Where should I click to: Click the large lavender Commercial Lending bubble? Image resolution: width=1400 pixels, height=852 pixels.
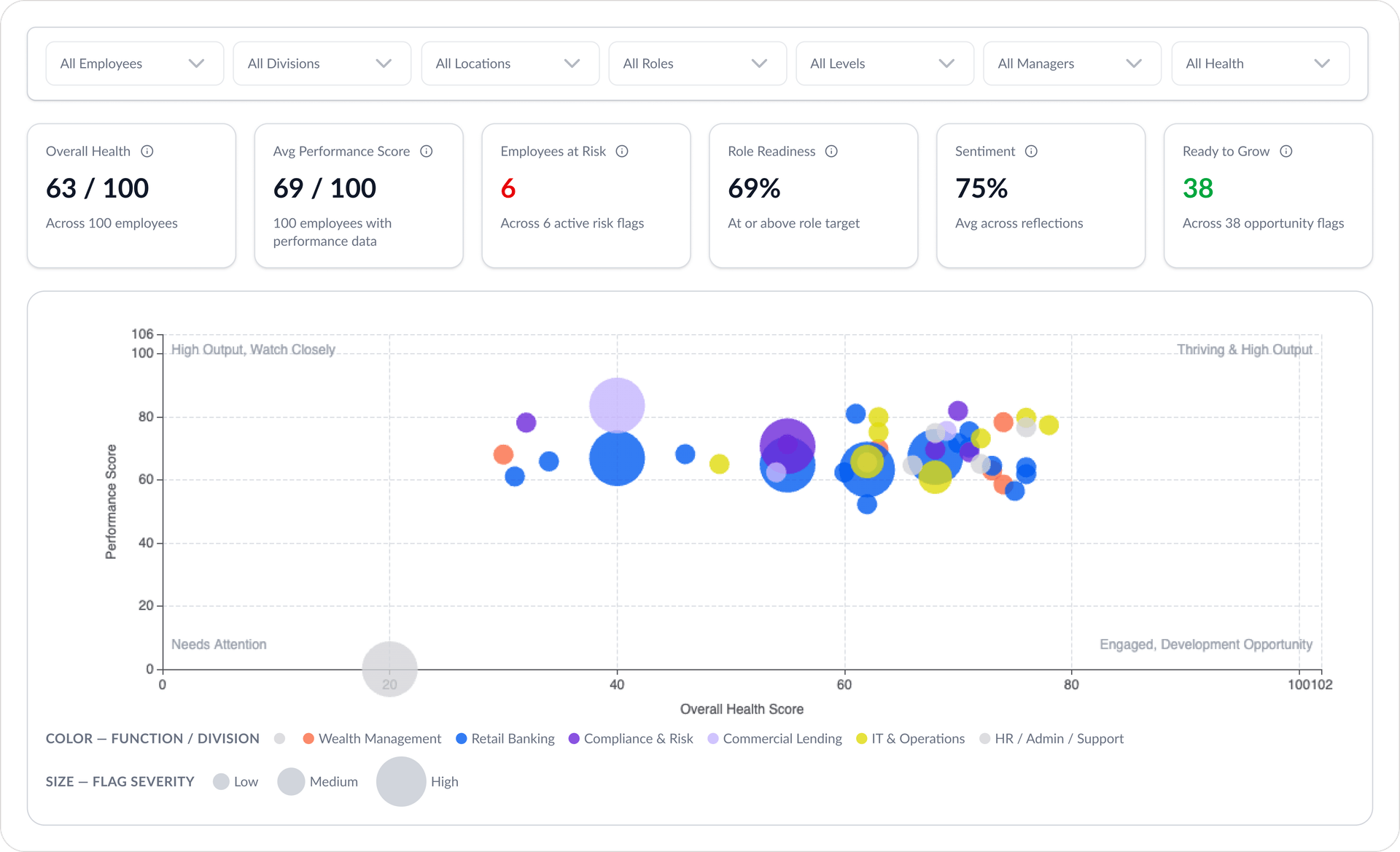[x=617, y=405]
